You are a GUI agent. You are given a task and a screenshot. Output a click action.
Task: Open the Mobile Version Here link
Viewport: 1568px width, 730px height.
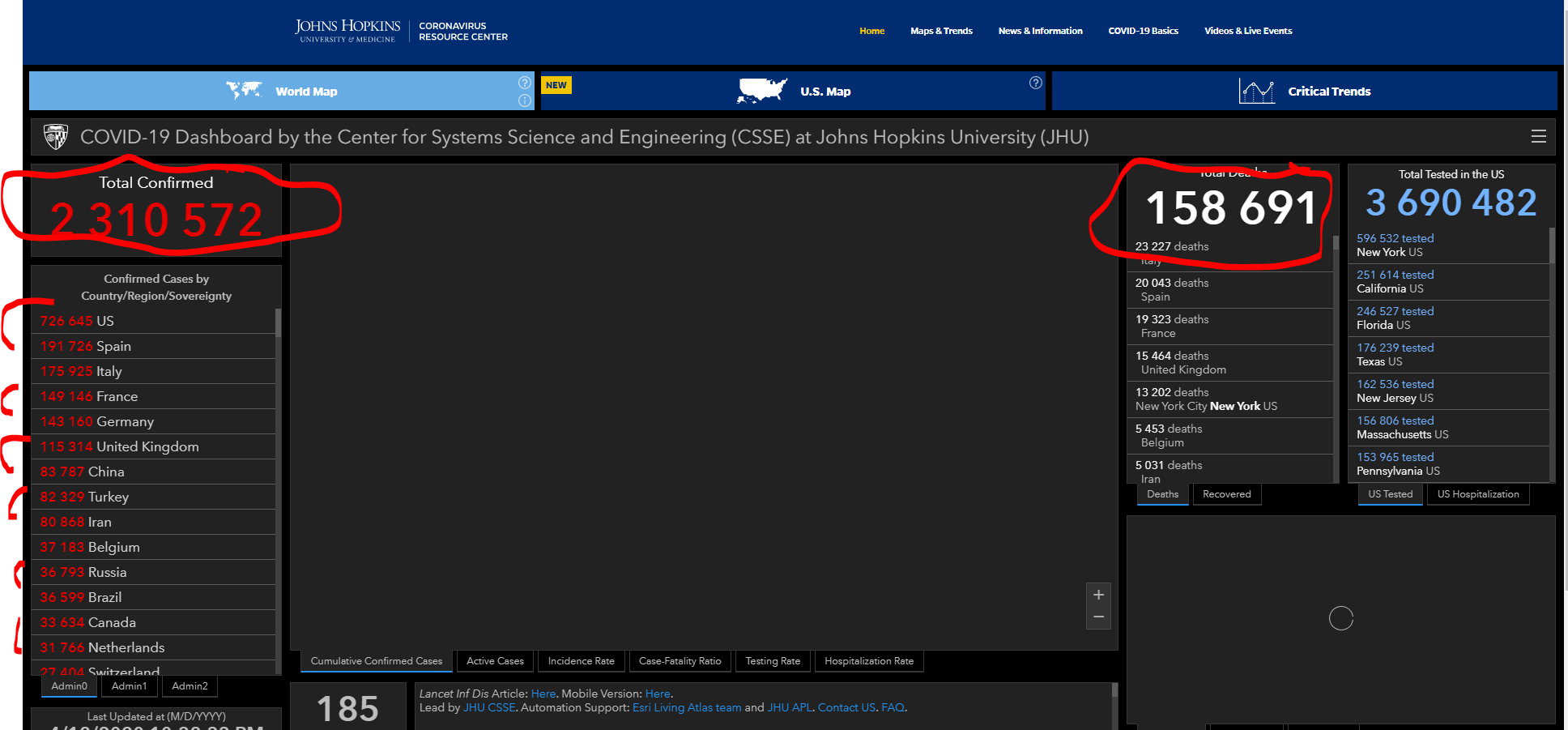tap(658, 694)
